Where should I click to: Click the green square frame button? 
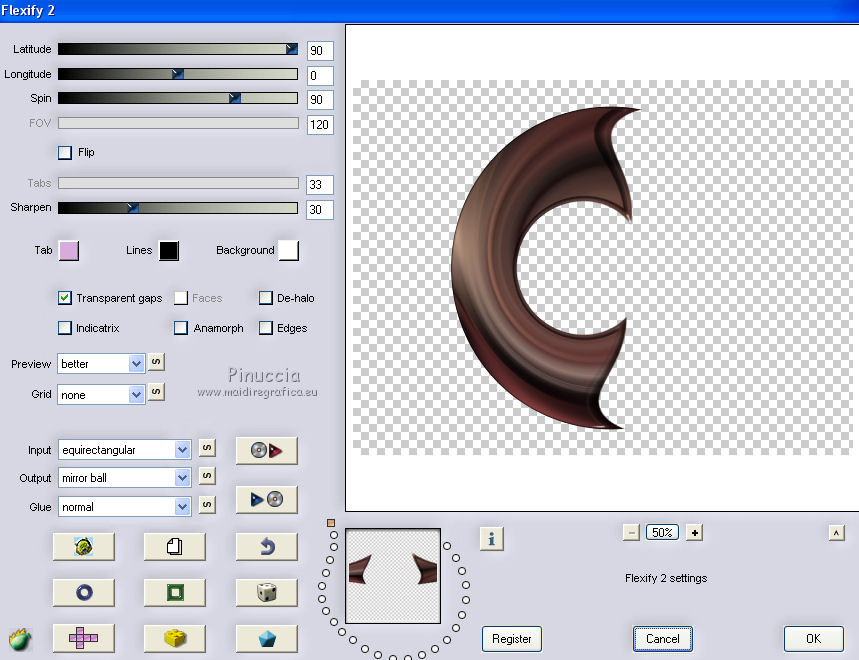(174, 592)
